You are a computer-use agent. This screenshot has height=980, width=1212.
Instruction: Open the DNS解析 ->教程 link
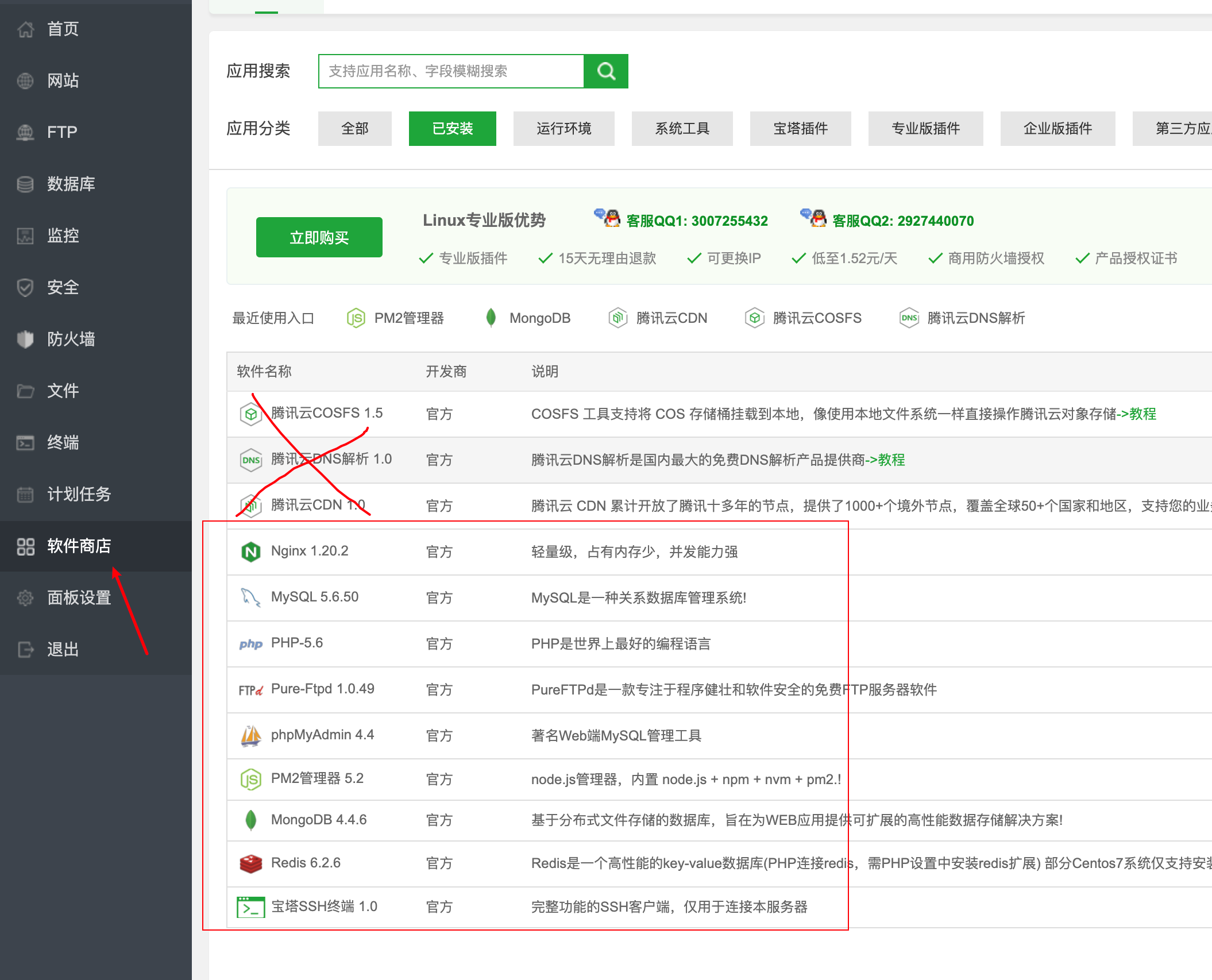885,460
